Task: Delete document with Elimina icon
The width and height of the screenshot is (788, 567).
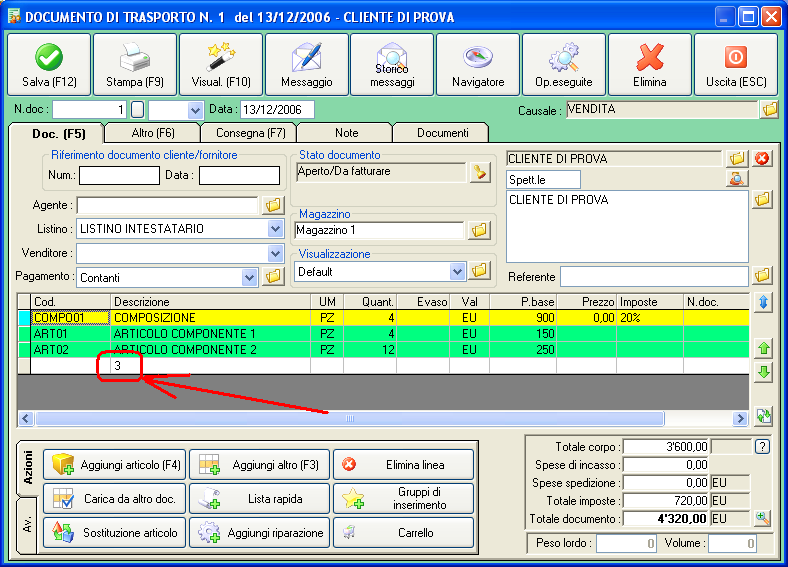Action: coord(650,64)
